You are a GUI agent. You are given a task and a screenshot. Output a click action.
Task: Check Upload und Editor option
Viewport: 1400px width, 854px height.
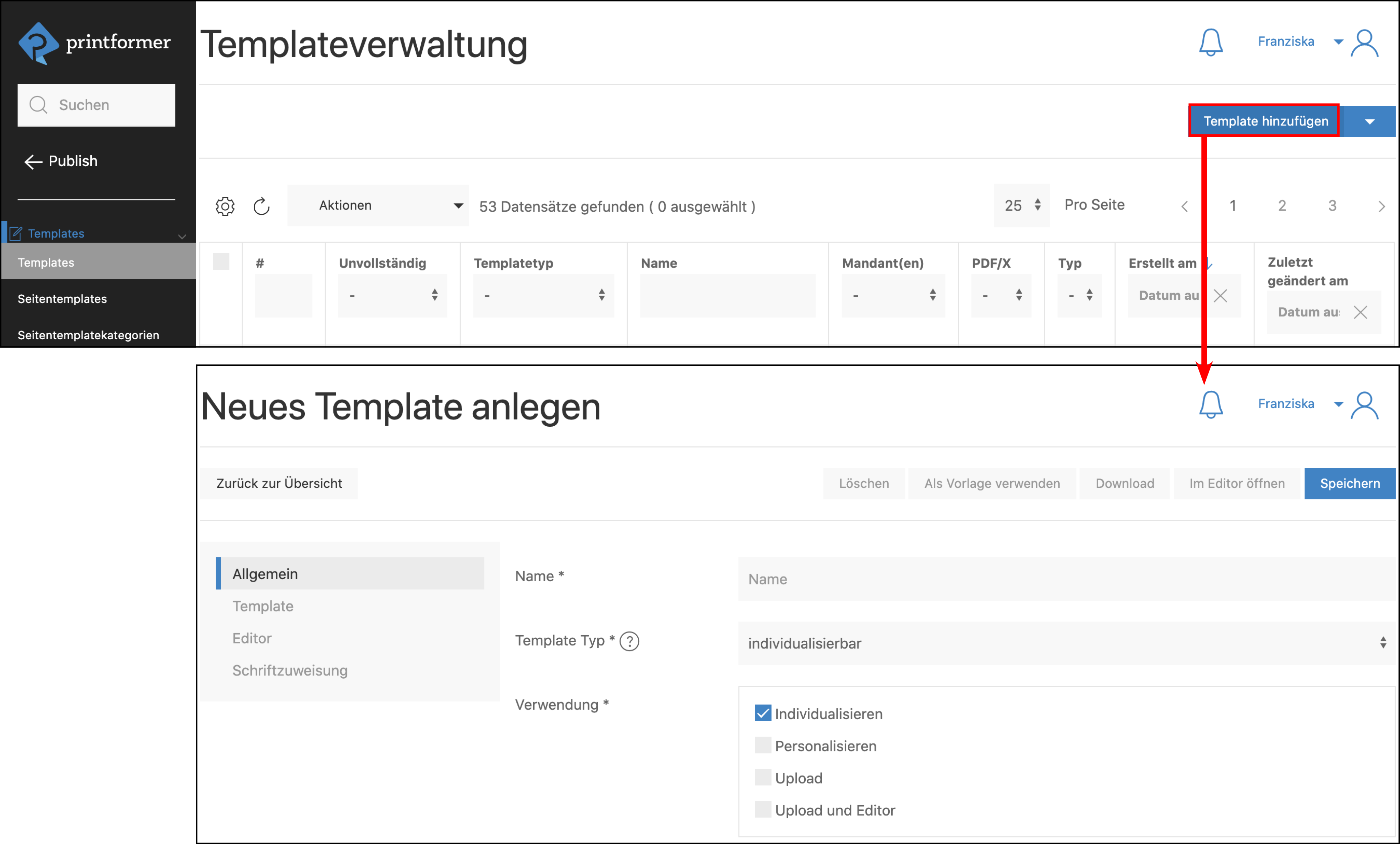point(763,809)
